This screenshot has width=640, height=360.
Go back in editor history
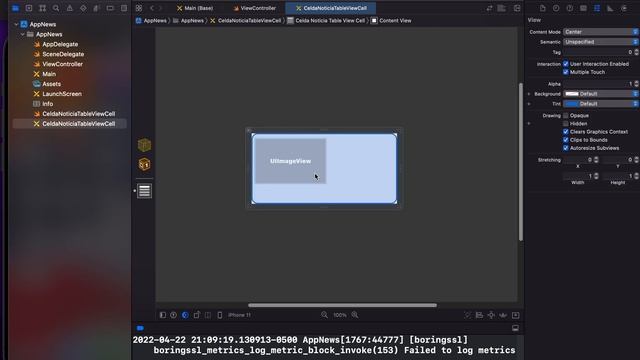(152, 8)
